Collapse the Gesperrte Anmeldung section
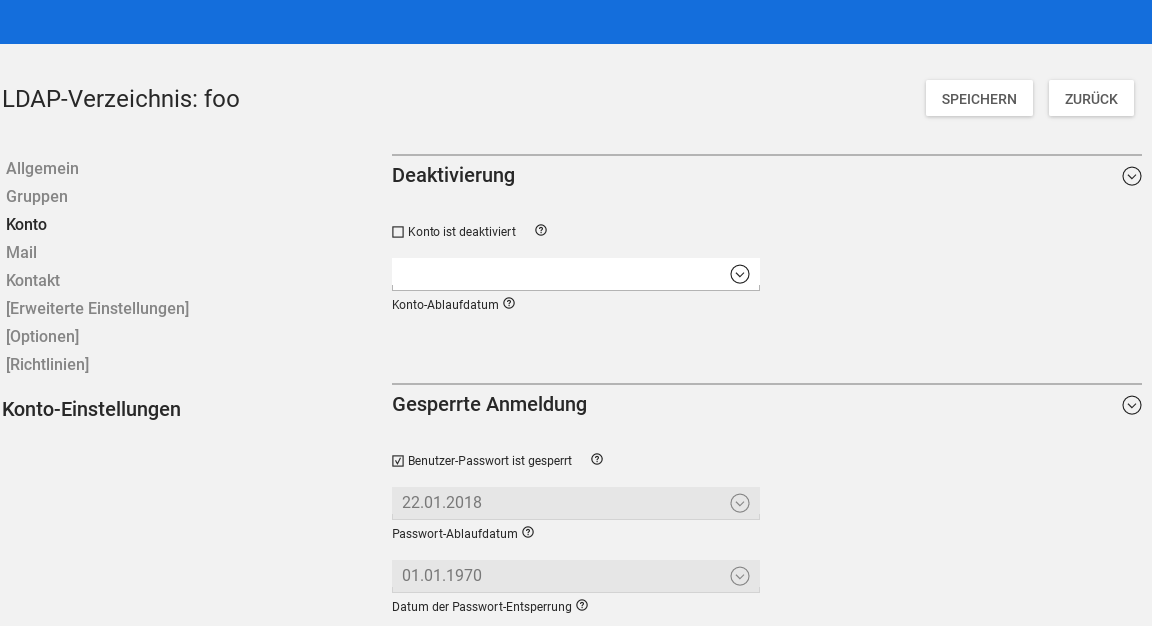The height and width of the screenshot is (626, 1152). 1131,405
